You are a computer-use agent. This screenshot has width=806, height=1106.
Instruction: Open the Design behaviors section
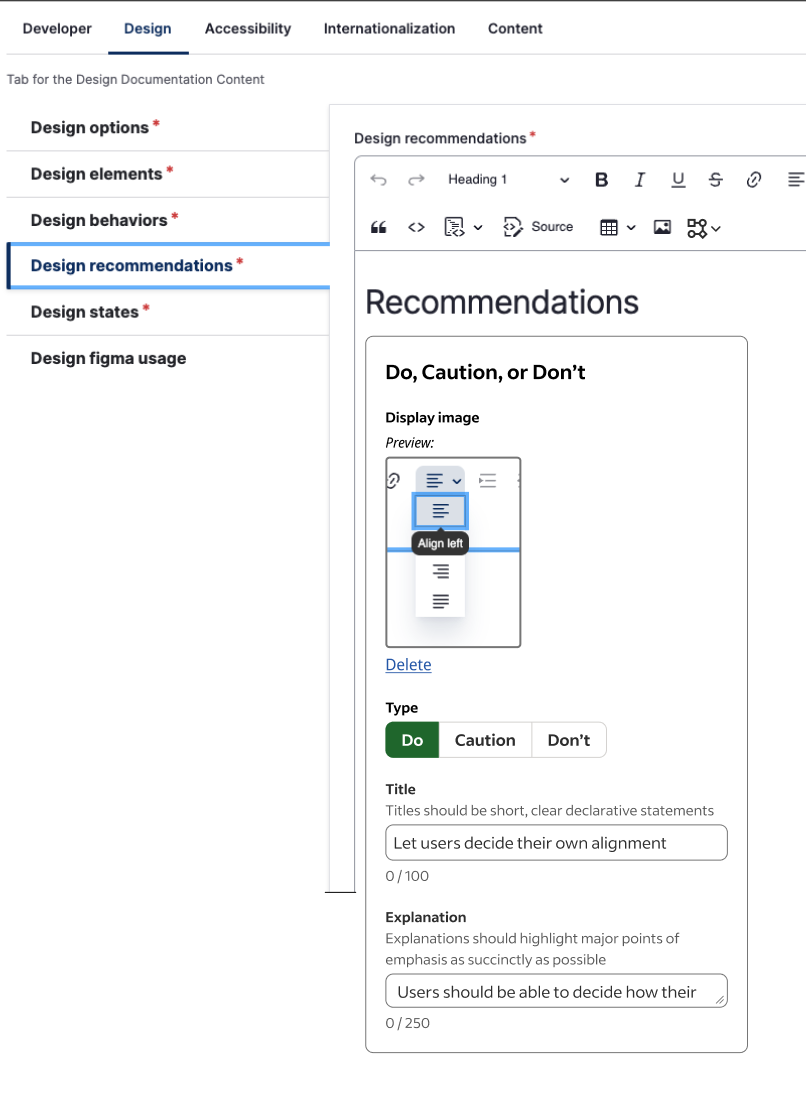(168, 220)
